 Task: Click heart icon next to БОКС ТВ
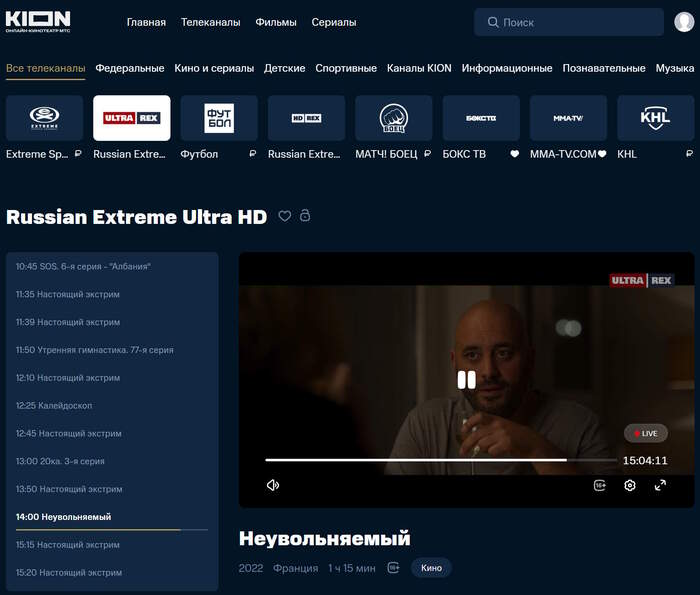coord(515,154)
